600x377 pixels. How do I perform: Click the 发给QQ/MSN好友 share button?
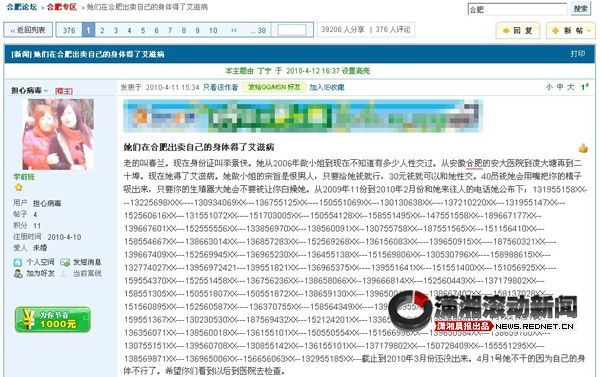274,87
